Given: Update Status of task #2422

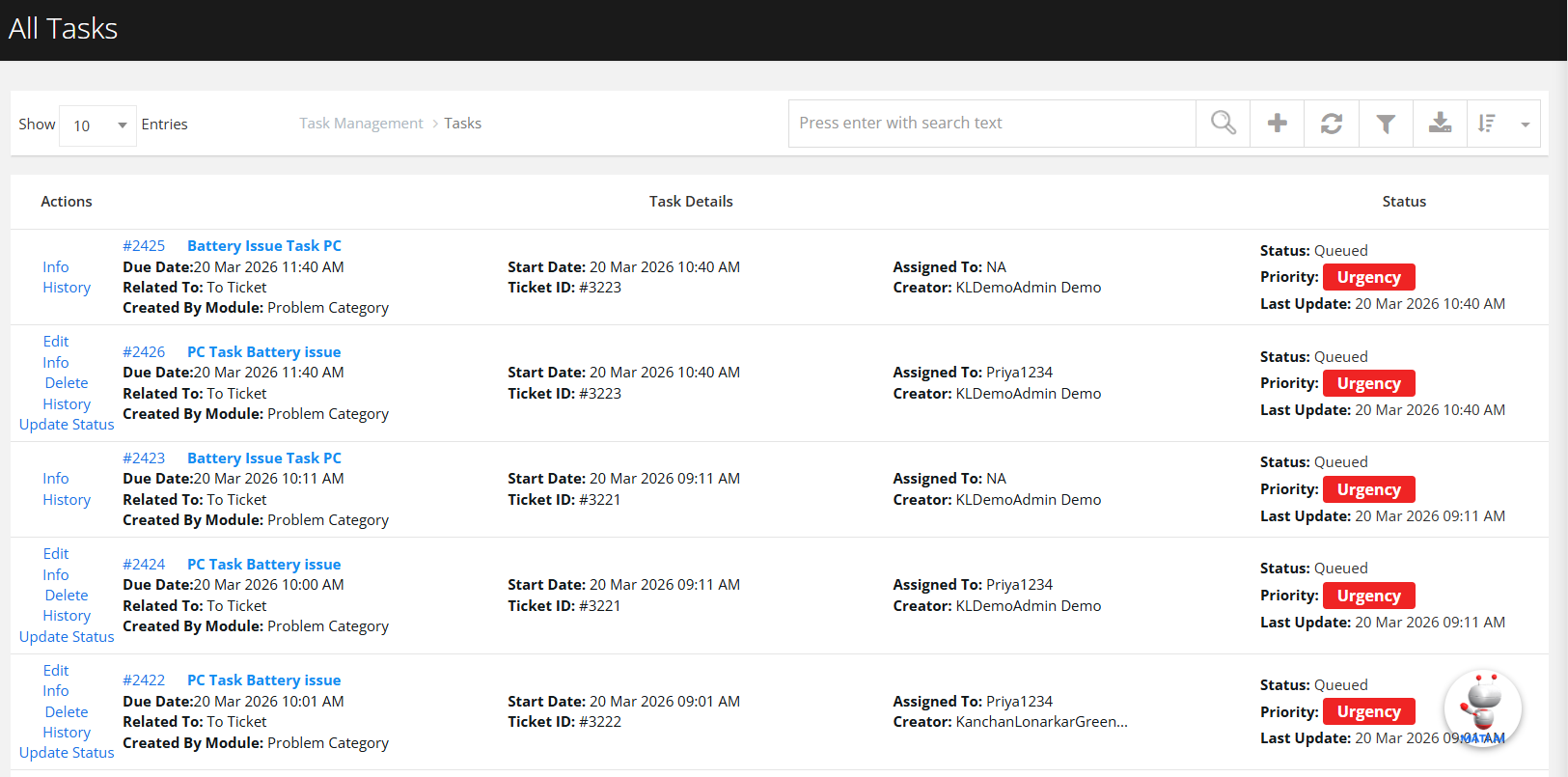Looking at the screenshot, I should (x=67, y=753).
